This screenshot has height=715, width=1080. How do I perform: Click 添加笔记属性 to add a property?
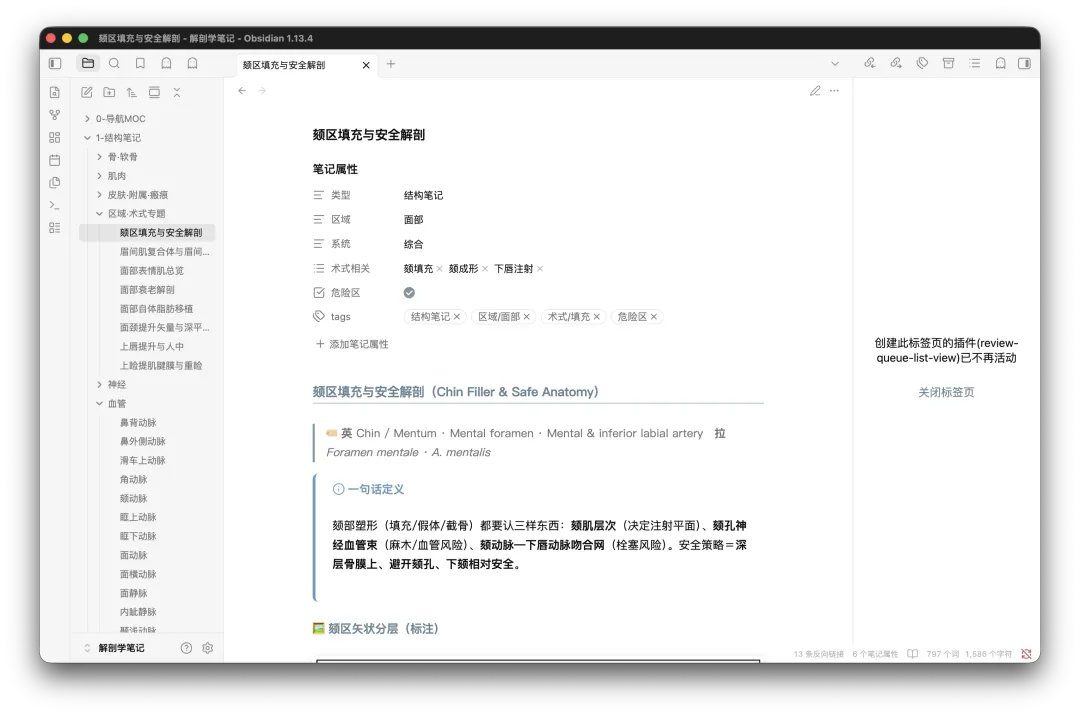tap(352, 344)
